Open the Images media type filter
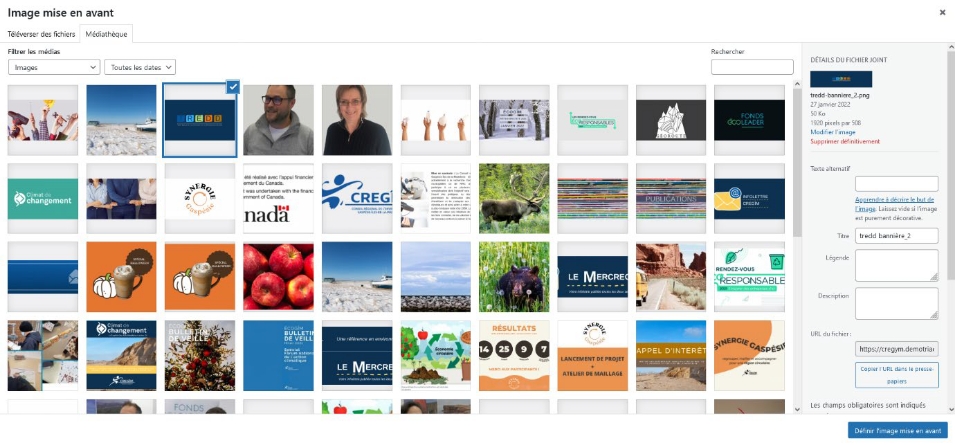 [x=54, y=67]
